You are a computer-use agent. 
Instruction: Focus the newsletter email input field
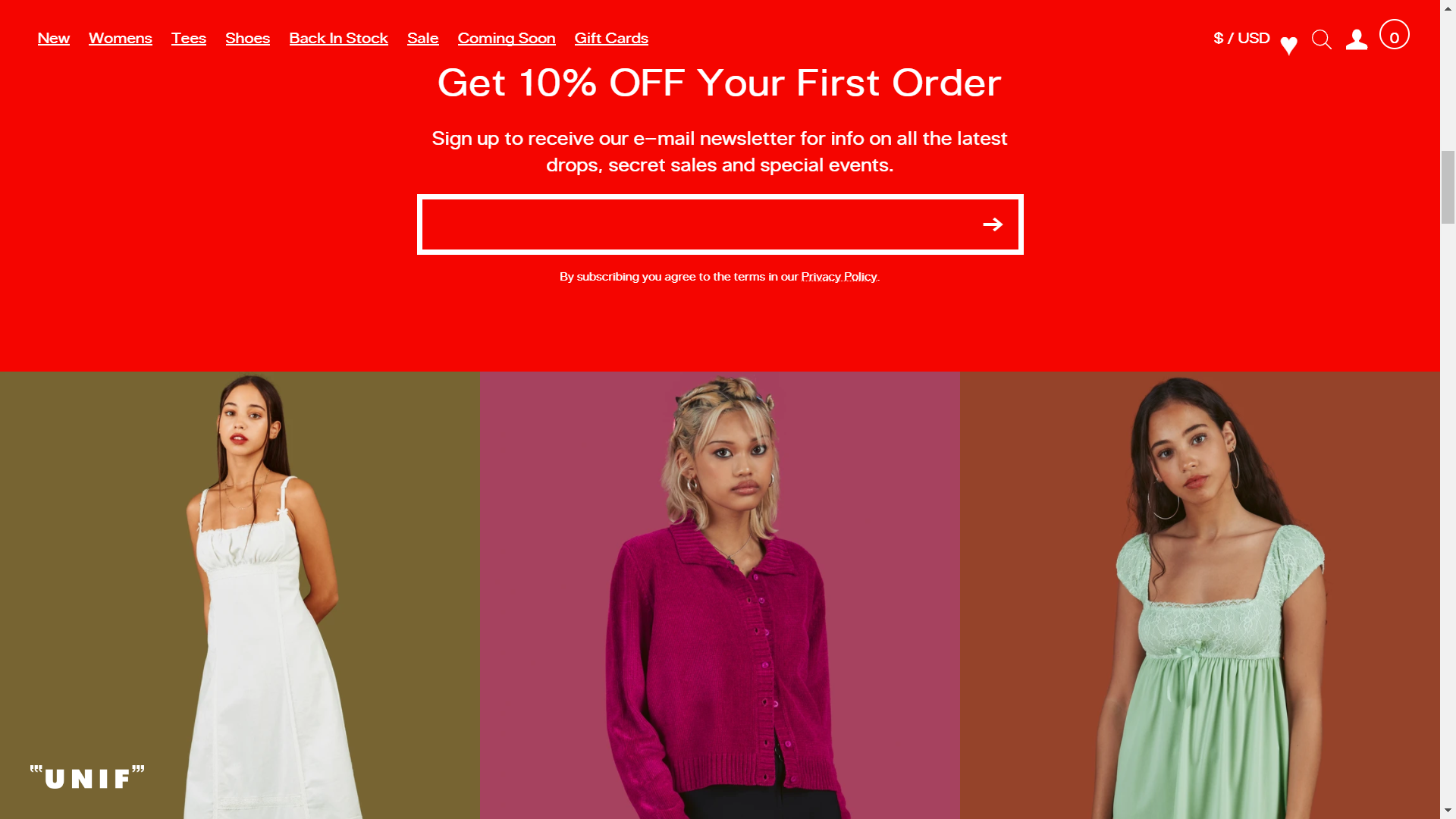(698, 224)
